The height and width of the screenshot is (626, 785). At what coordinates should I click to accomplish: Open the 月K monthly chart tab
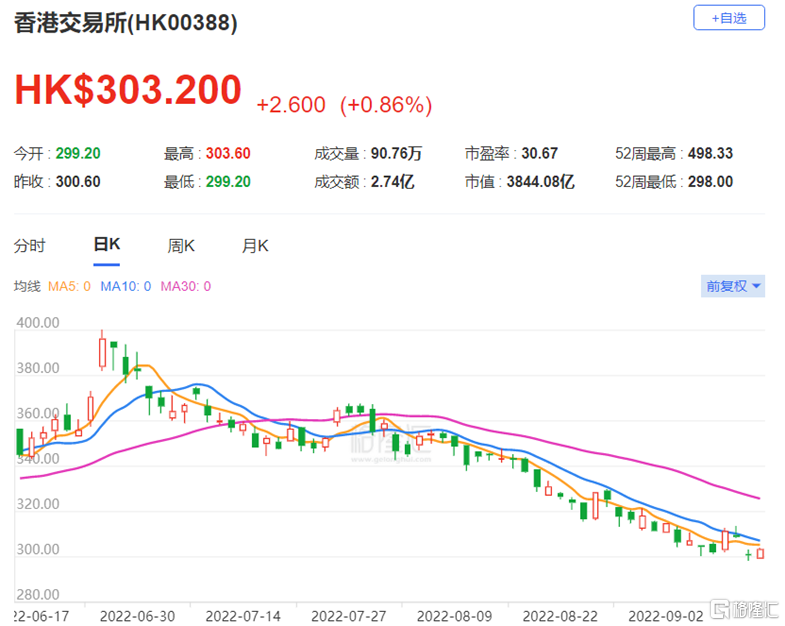click(x=255, y=246)
